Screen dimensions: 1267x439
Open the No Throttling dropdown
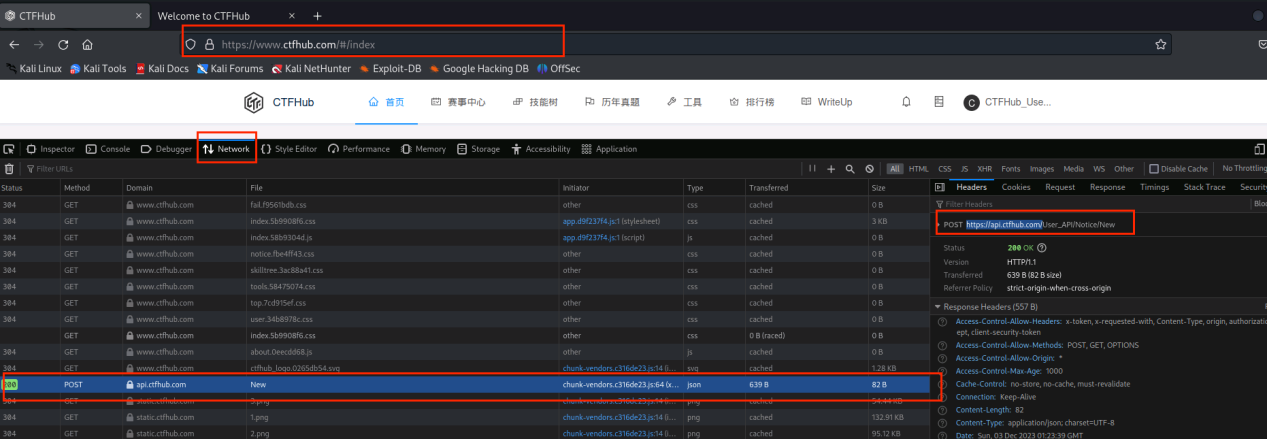coord(1243,169)
